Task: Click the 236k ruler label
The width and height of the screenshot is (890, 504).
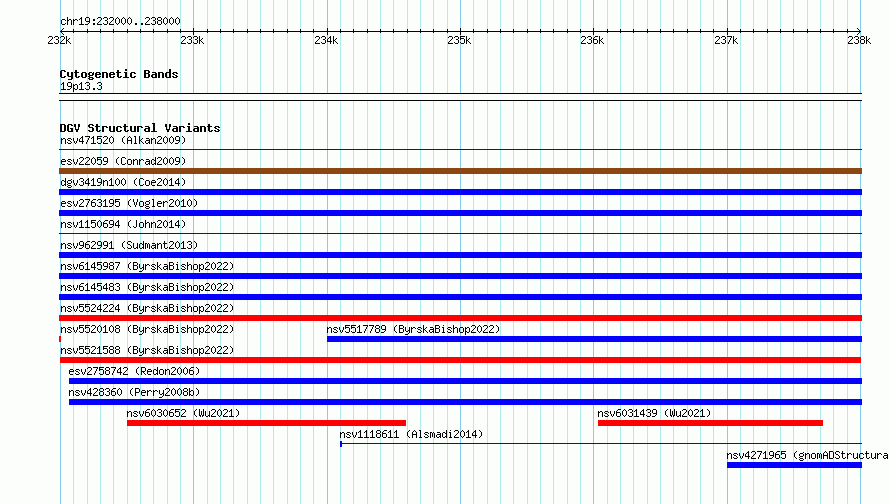Action: tap(593, 40)
